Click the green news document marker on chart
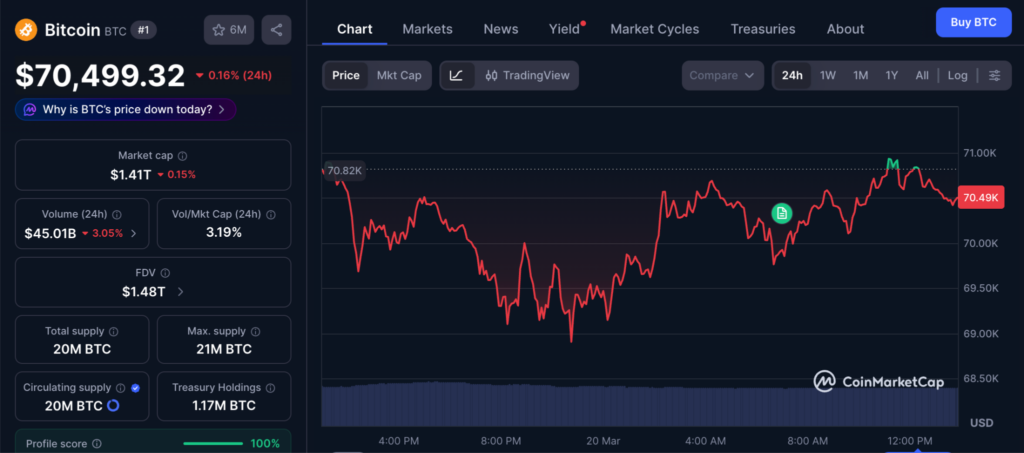The height and width of the screenshot is (453, 1024). 782,213
